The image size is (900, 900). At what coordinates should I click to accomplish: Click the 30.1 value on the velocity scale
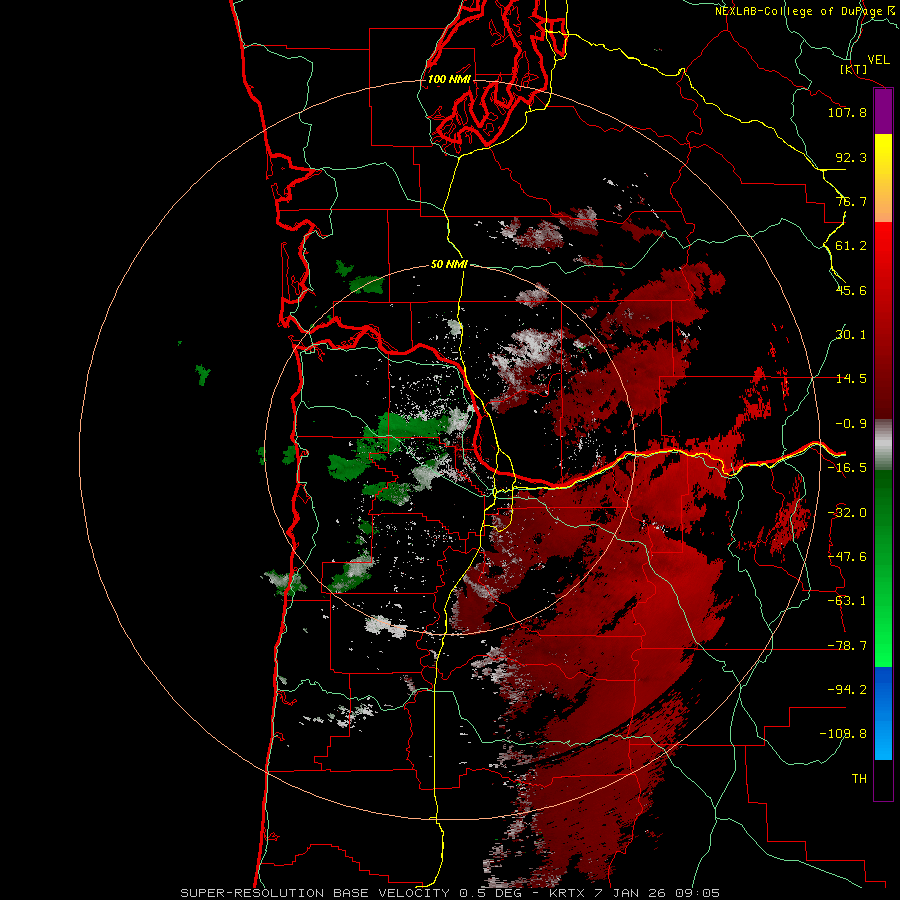tap(851, 335)
